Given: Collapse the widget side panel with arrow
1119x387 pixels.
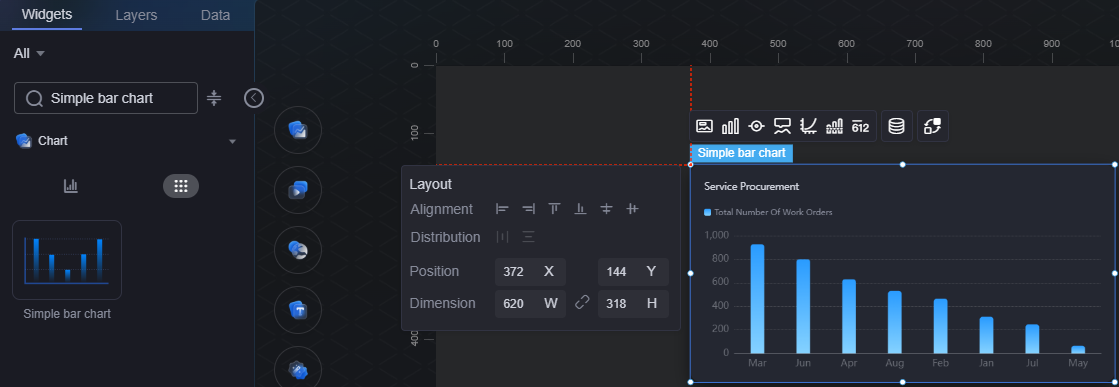Looking at the screenshot, I should pos(254,98).
